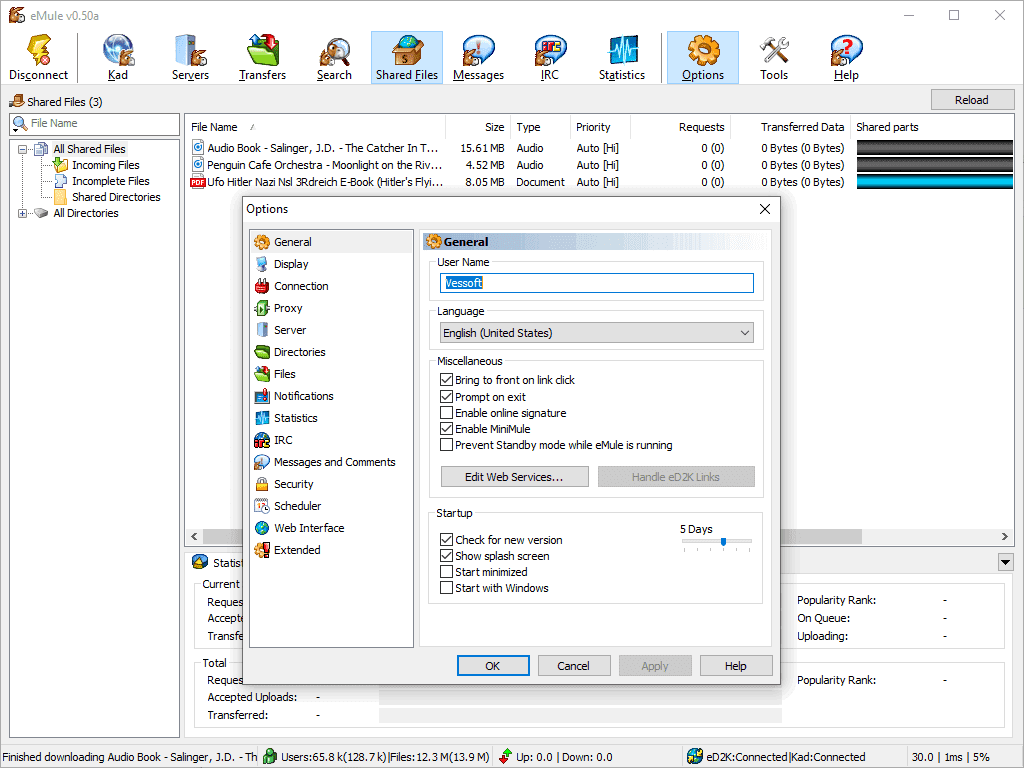Click the Statistics panel icon below file list
This screenshot has width=1024, height=768.
200,562
